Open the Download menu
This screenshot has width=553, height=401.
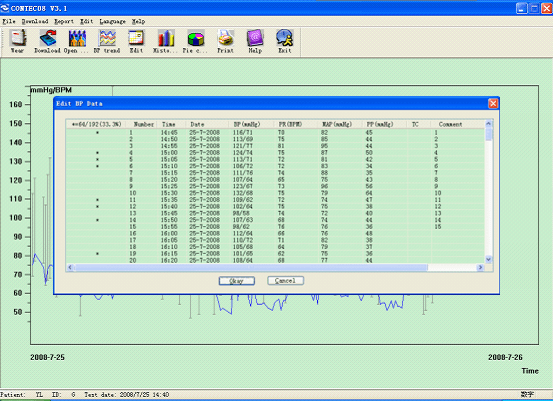pyautogui.click(x=35, y=22)
